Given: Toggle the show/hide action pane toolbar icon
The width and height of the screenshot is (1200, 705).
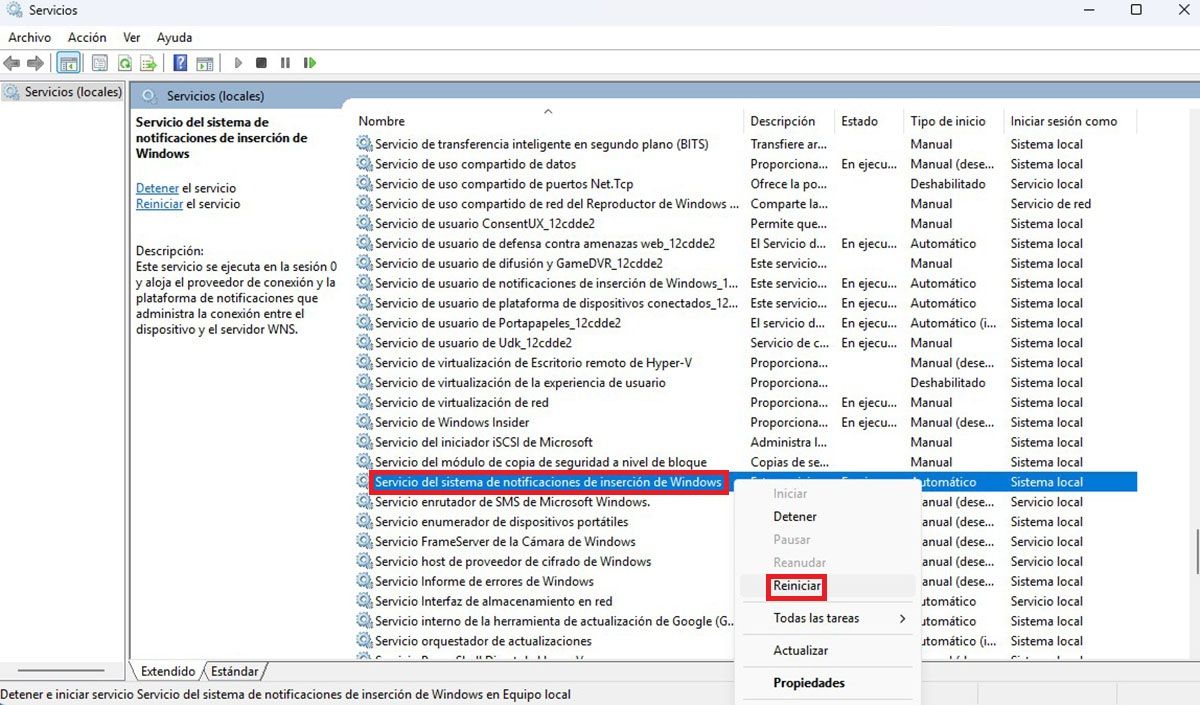Looking at the screenshot, I should (204, 63).
